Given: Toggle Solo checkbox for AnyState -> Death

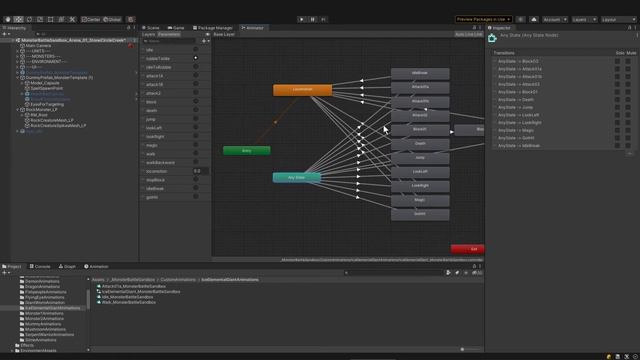Looking at the screenshot, I should tap(618, 100).
